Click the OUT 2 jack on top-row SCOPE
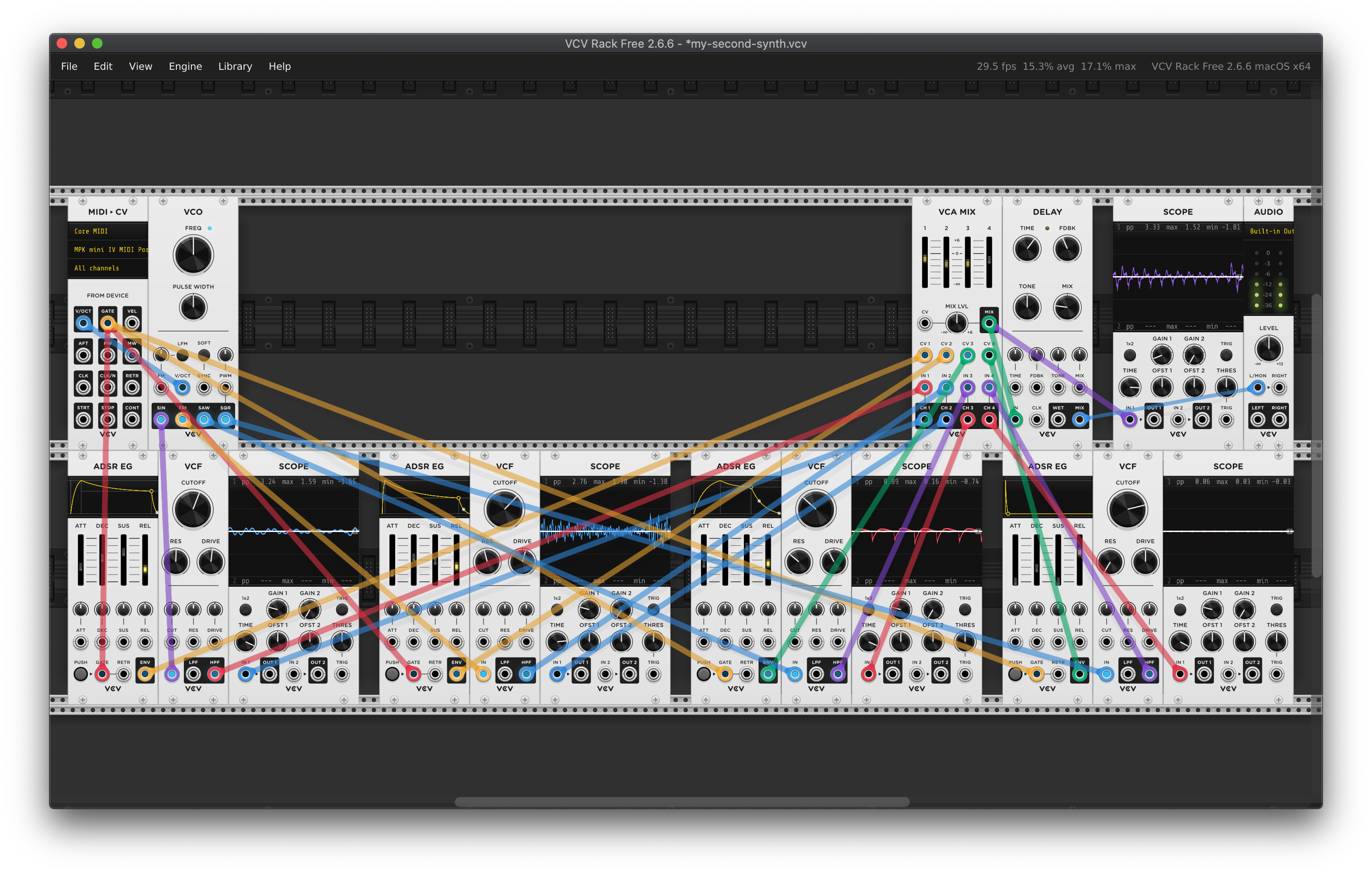The width and height of the screenshot is (1372, 874). click(1202, 420)
